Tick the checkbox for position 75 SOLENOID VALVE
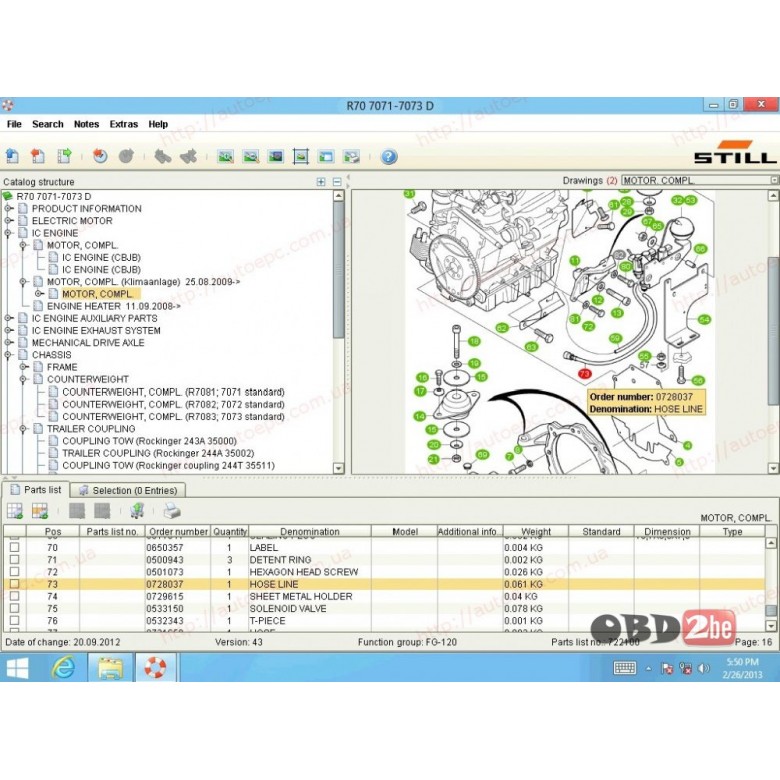This screenshot has width=780, height=780. point(14,608)
